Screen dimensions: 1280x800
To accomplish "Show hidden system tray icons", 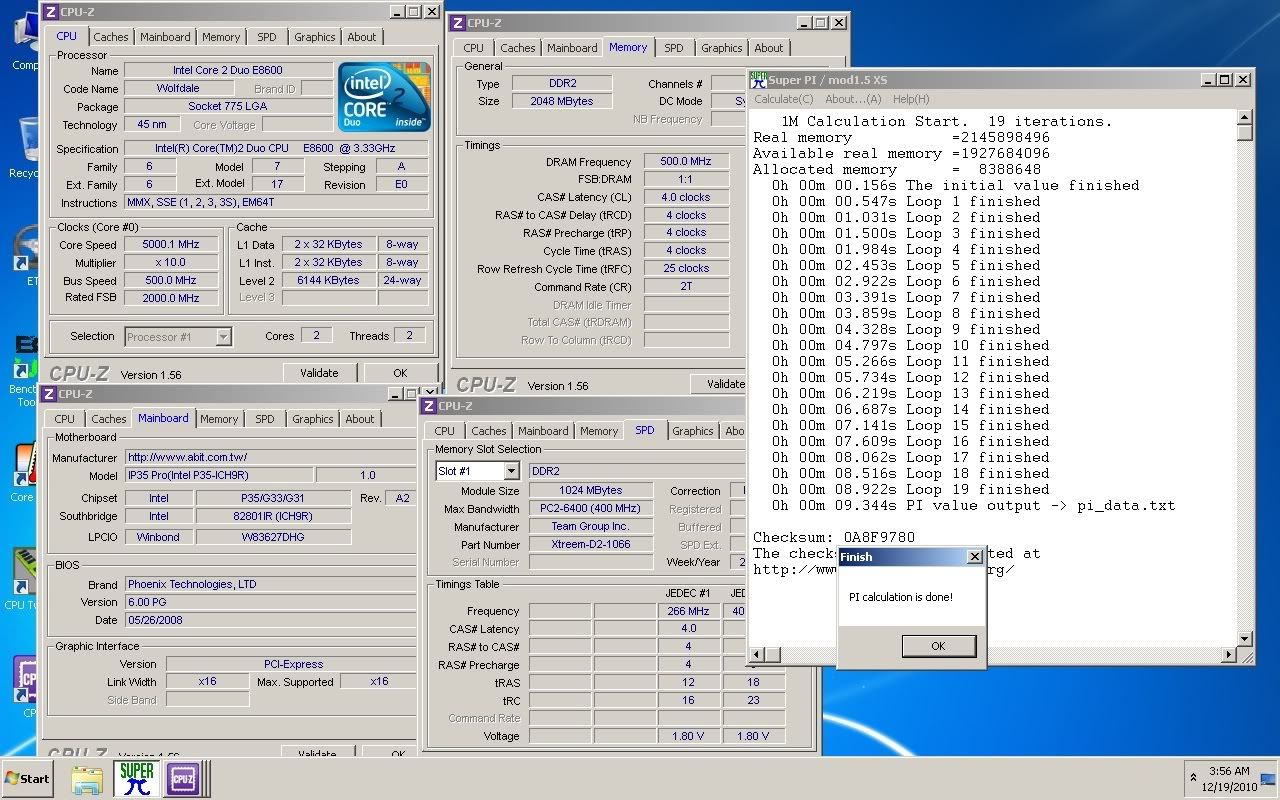I will point(1192,778).
